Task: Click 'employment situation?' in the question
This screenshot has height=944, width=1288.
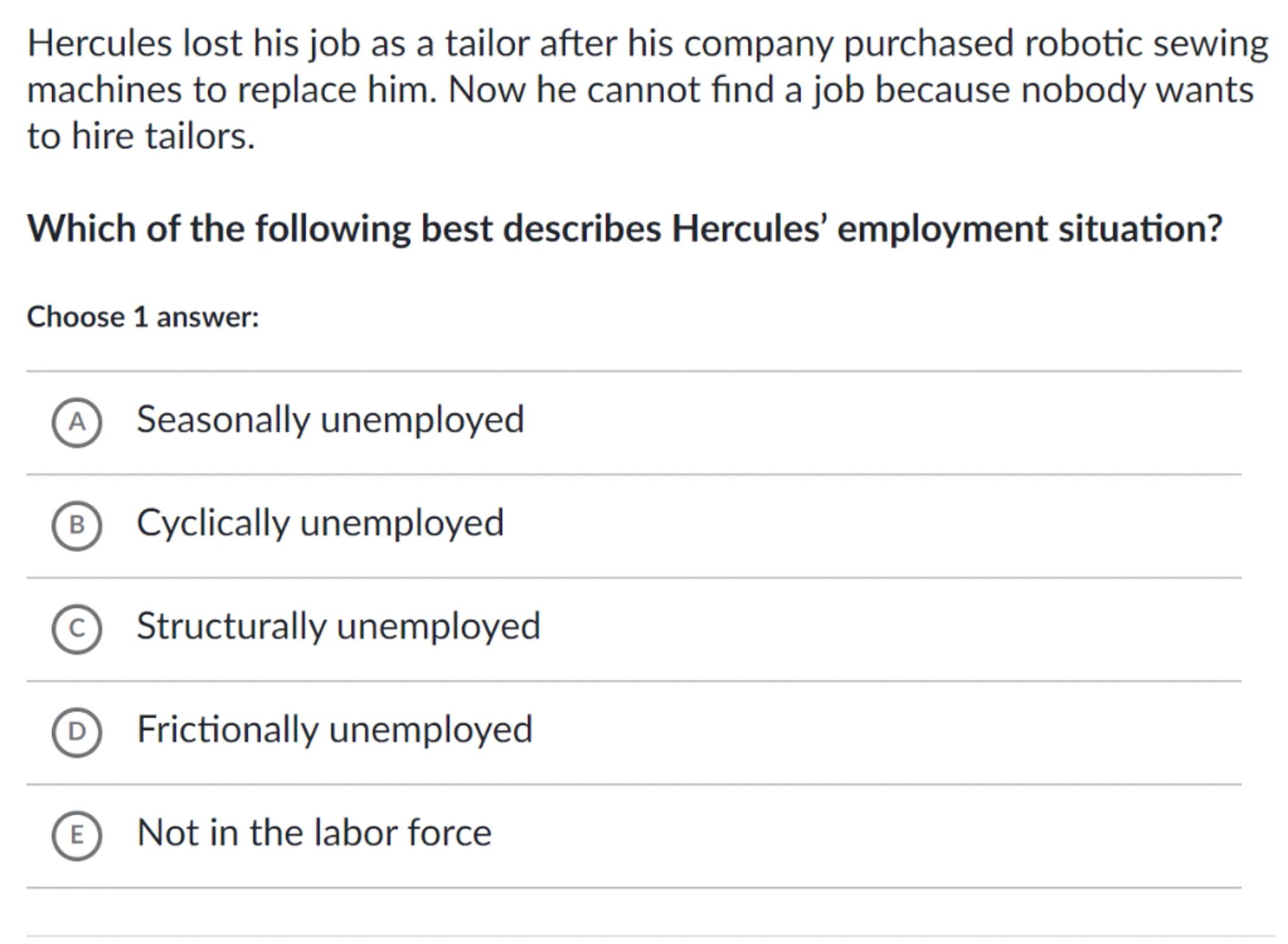Action: pyautogui.click(x=1030, y=228)
